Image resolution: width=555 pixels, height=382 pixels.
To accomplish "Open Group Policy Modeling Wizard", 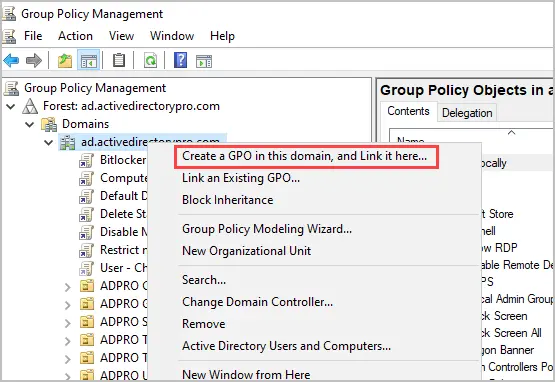I will [x=267, y=229].
